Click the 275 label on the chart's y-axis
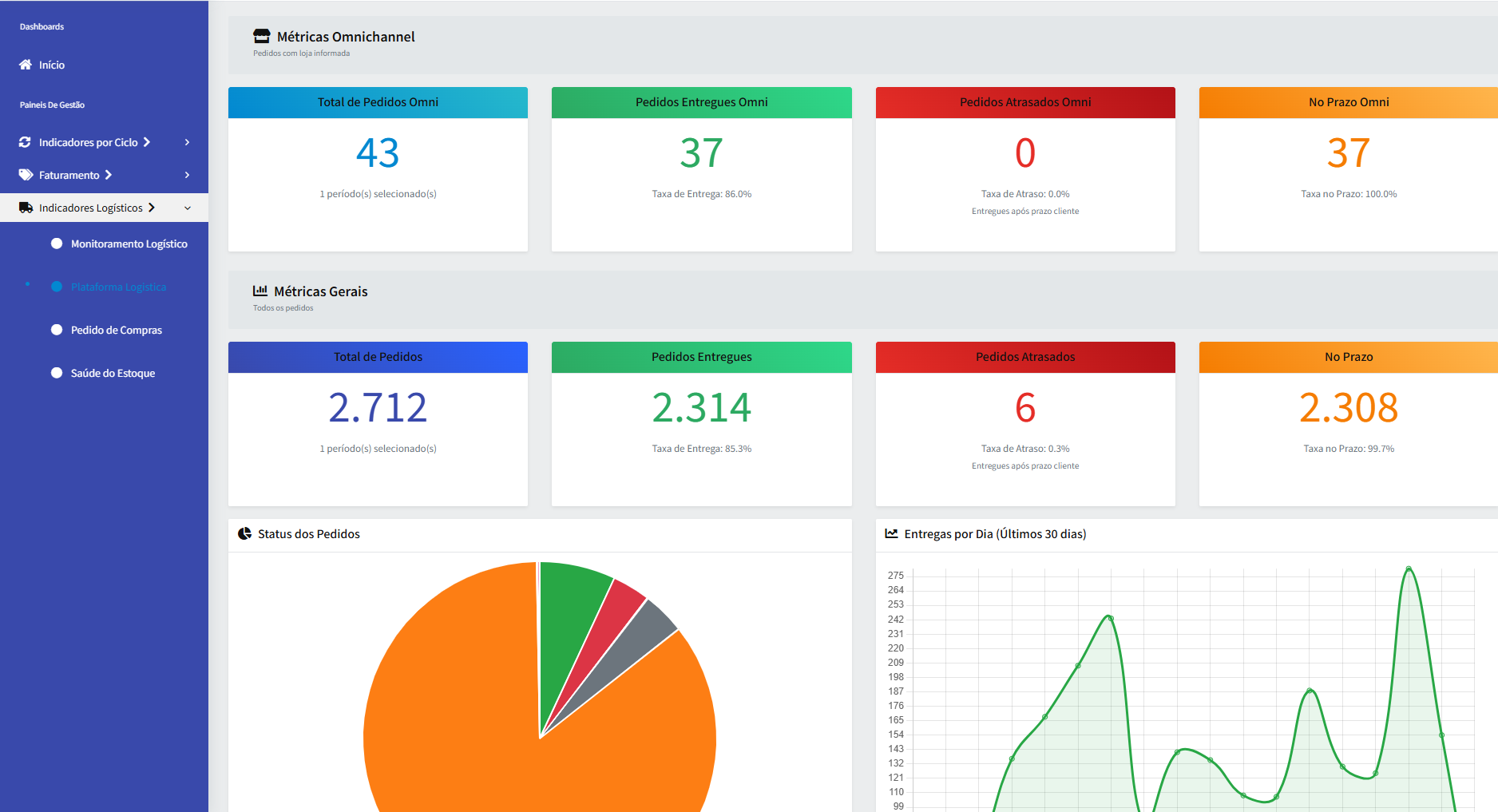Screen dimensions: 1498x812 tap(896, 575)
